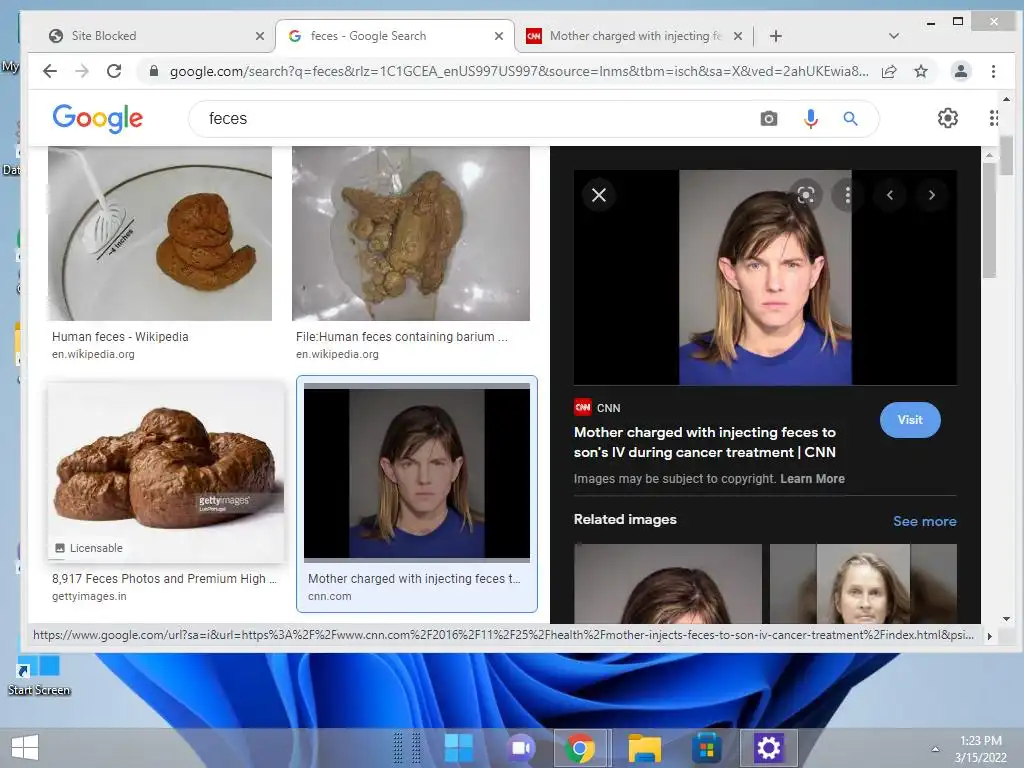Go back using the browser back arrow

click(x=50, y=71)
